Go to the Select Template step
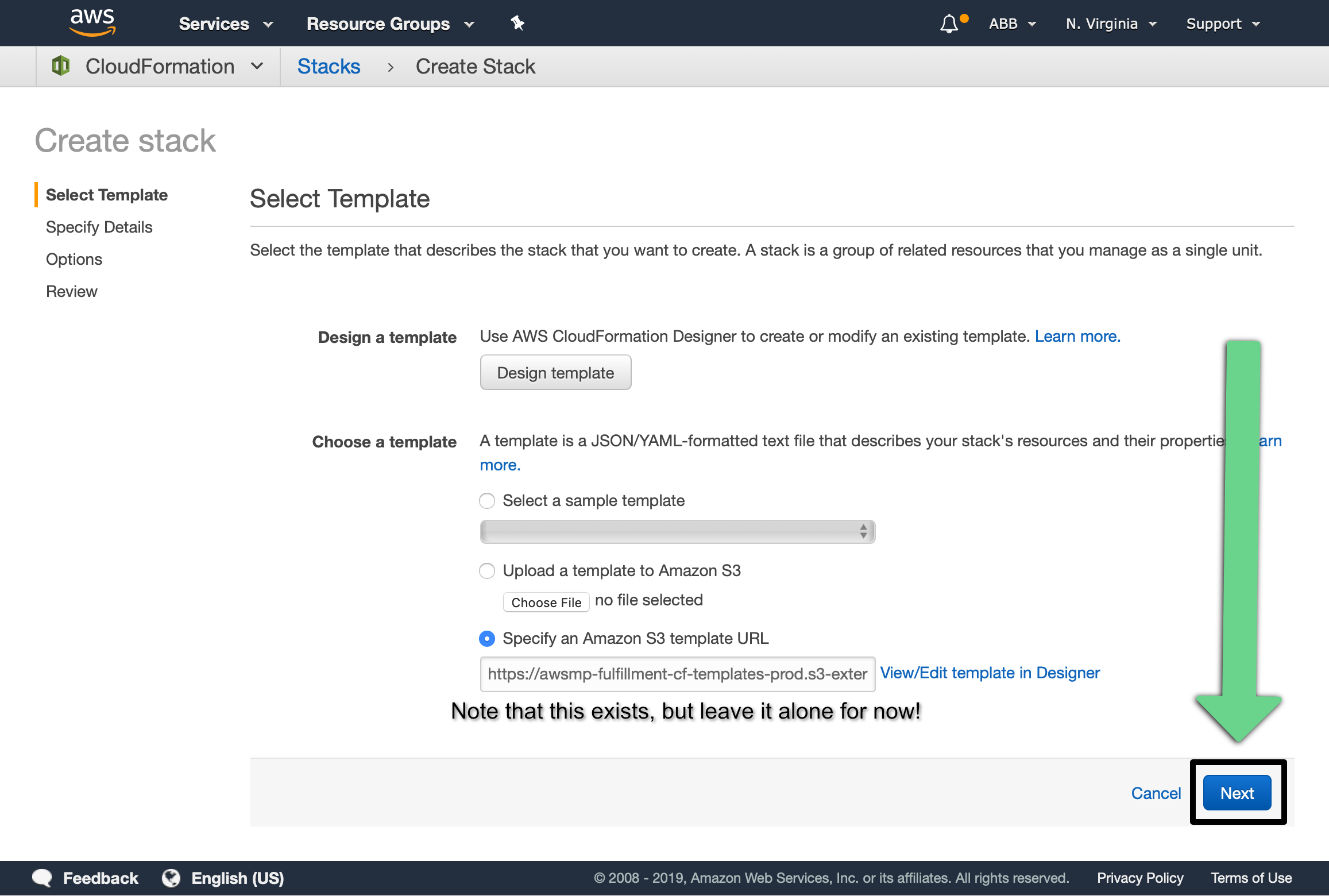Image resolution: width=1329 pixels, height=896 pixels. 107,195
